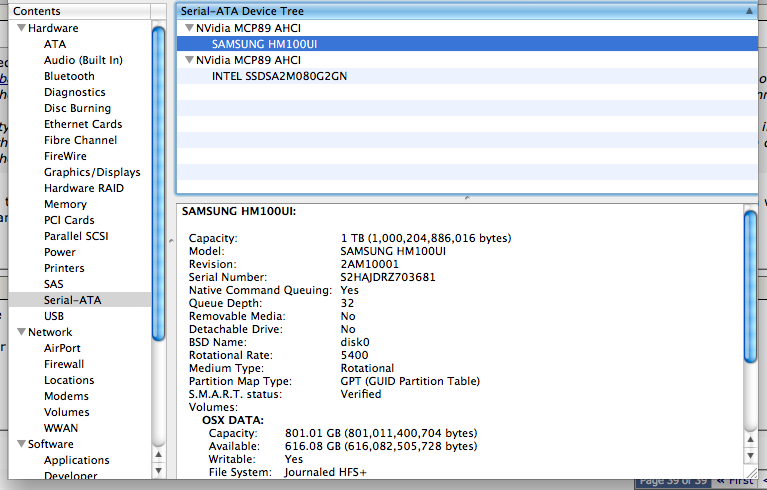The image size is (767, 490).
Task: Click BSD Name value disk0
Action: [355, 342]
